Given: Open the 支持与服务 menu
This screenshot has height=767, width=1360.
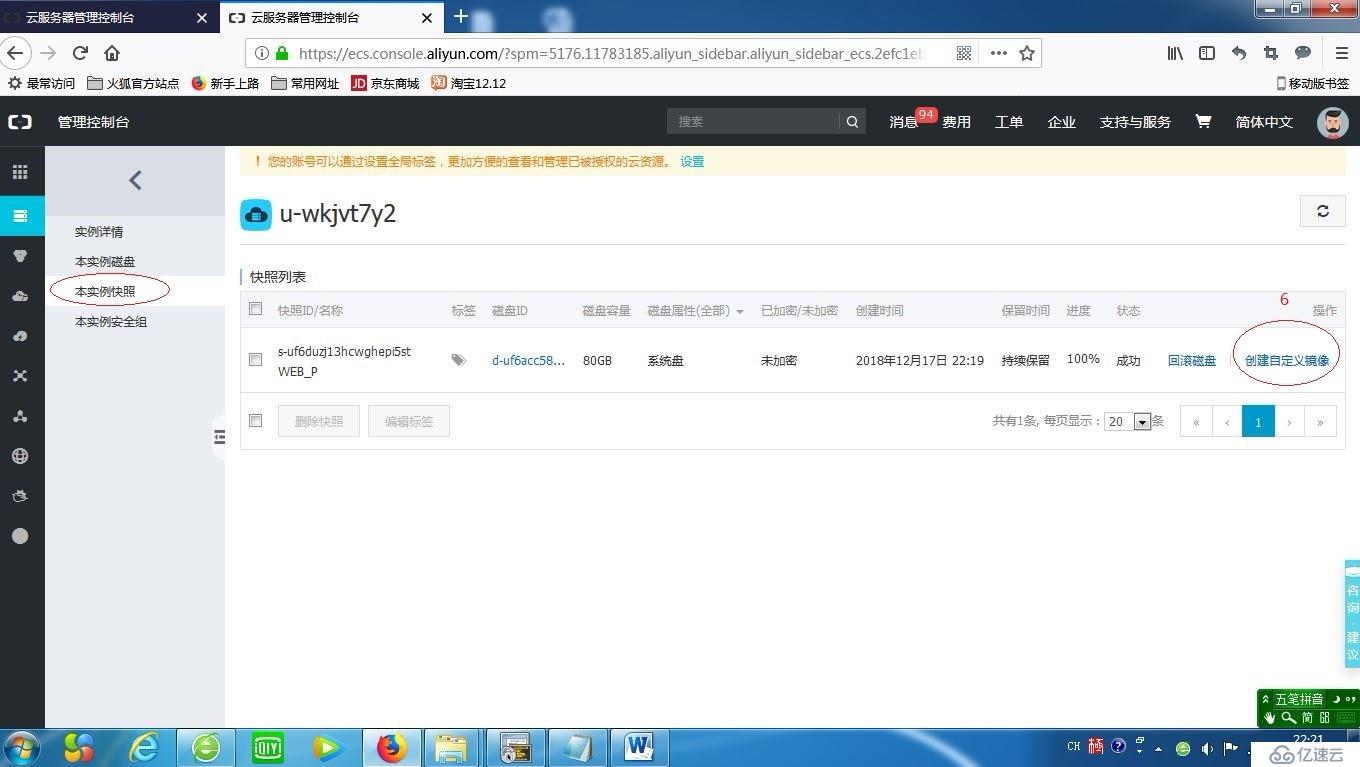Looking at the screenshot, I should (x=1135, y=122).
